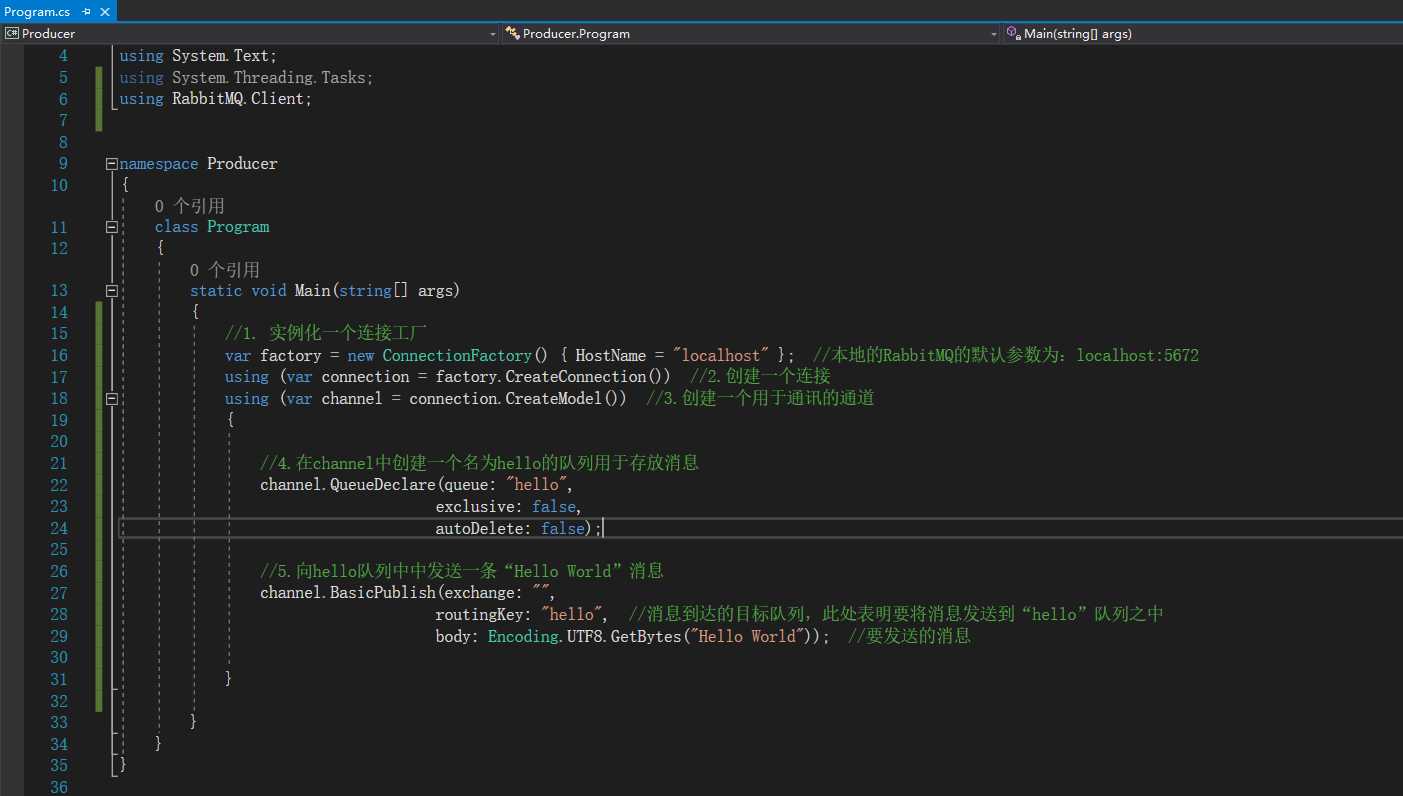Click the factory variable name on line 16
Screen dimensions: 1403x796
point(291,355)
